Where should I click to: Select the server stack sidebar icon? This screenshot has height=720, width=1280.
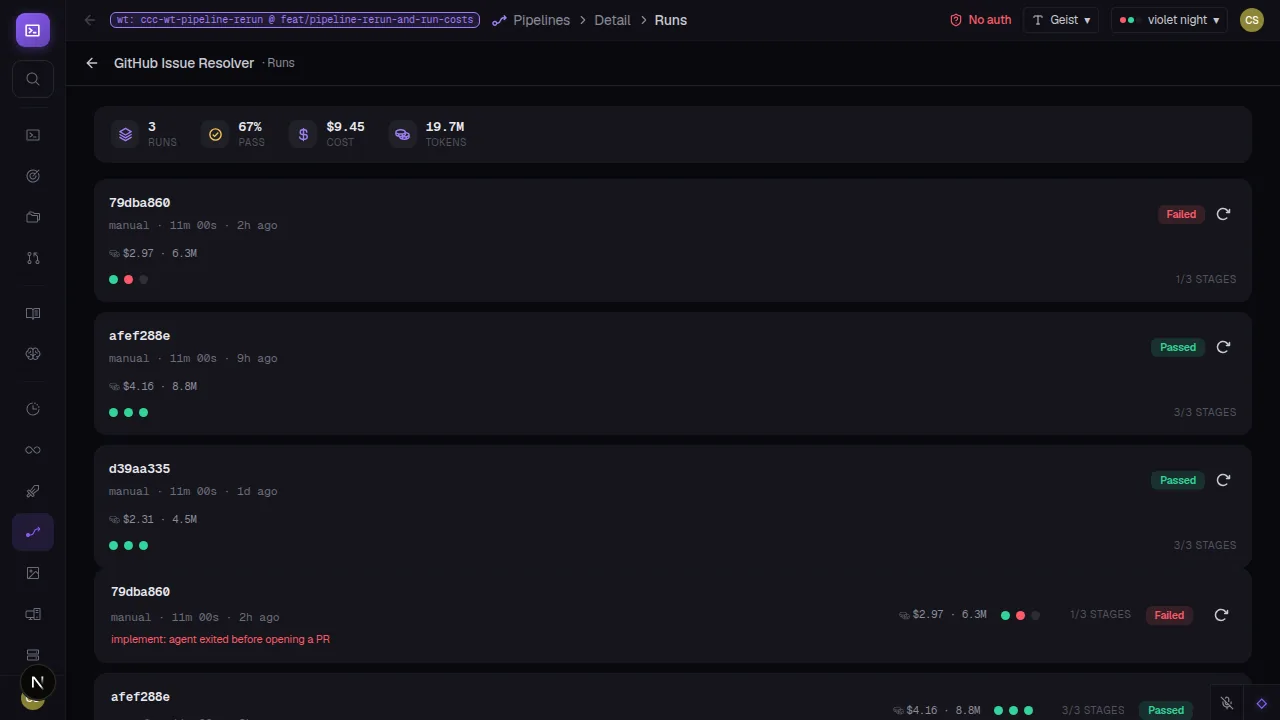click(x=33, y=655)
